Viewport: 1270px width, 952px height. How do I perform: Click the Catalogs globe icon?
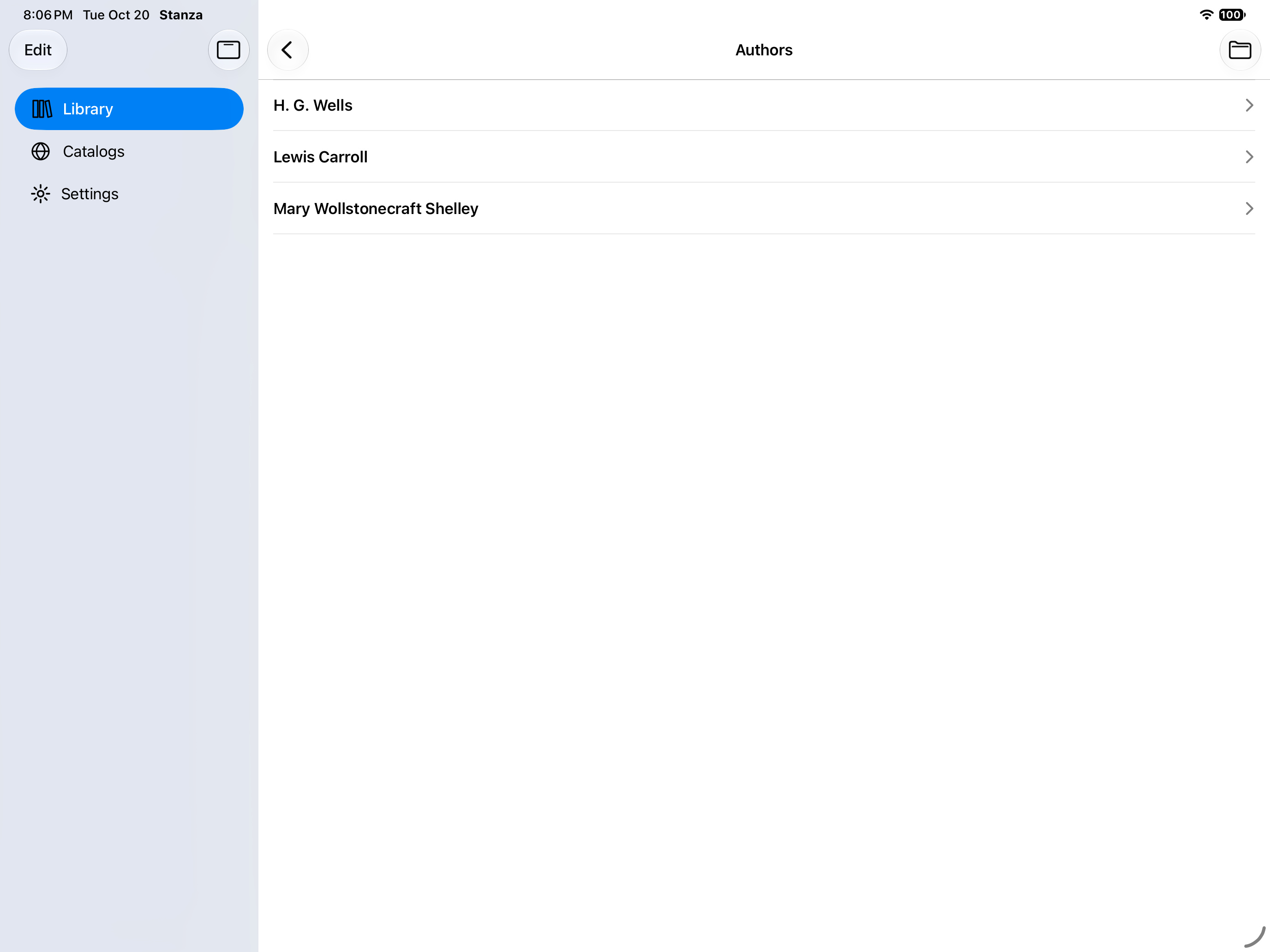pos(41,151)
